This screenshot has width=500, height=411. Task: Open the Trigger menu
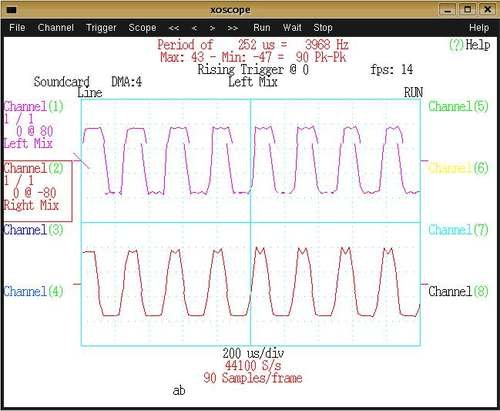pyautogui.click(x=101, y=28)
